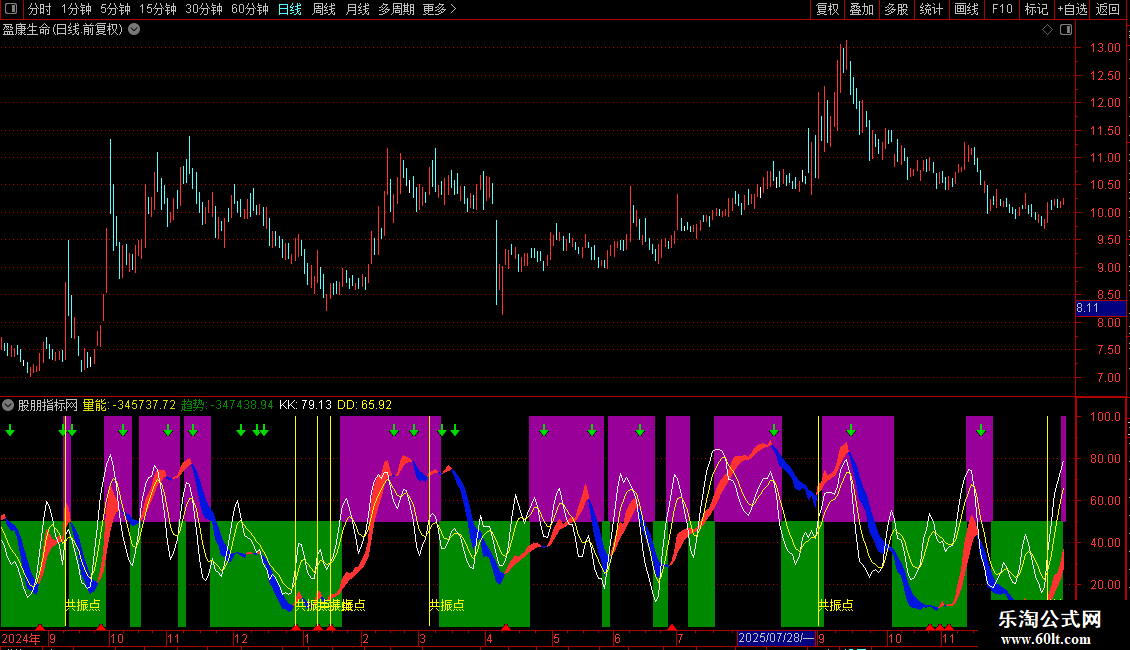The height and width of the screenshot is (650, 1130).
Task: Open the 多股 multi-stock view
Action: pos(896,9)
